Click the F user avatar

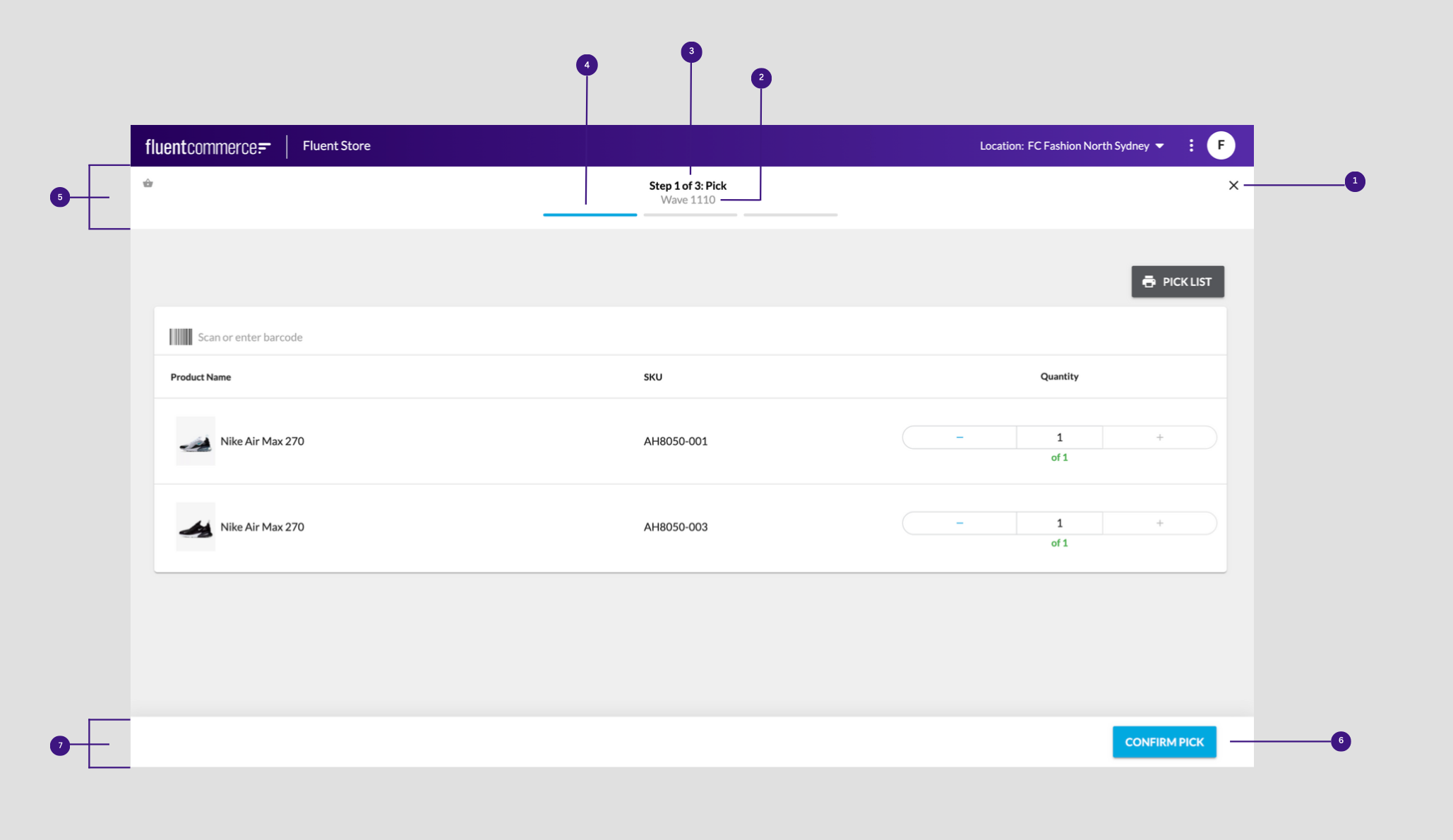(x=1221, y=145)
